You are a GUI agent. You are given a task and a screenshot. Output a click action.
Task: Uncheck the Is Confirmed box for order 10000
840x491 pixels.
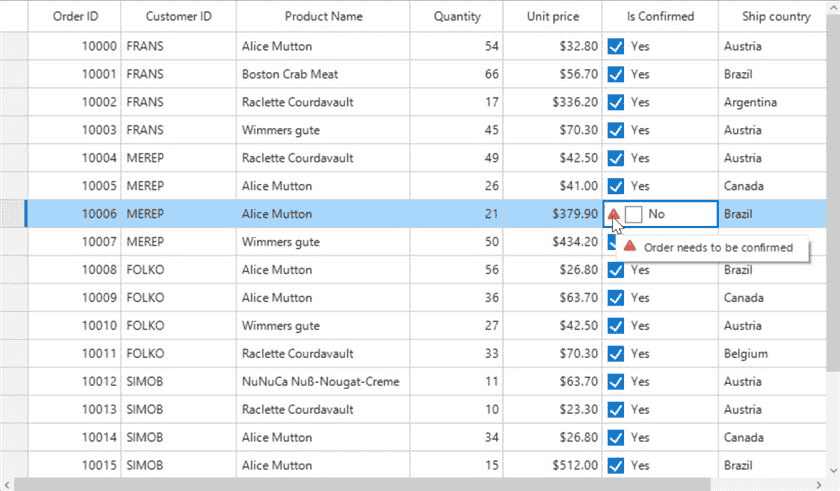(616, 47)
